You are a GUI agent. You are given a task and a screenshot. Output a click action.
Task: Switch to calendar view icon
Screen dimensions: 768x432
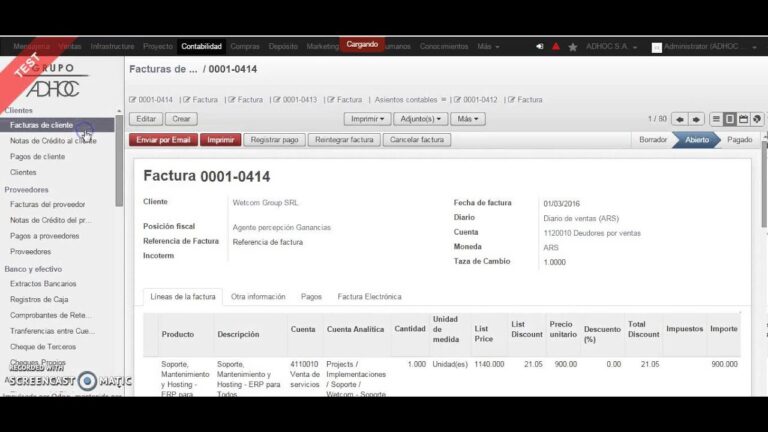point(743,119)
